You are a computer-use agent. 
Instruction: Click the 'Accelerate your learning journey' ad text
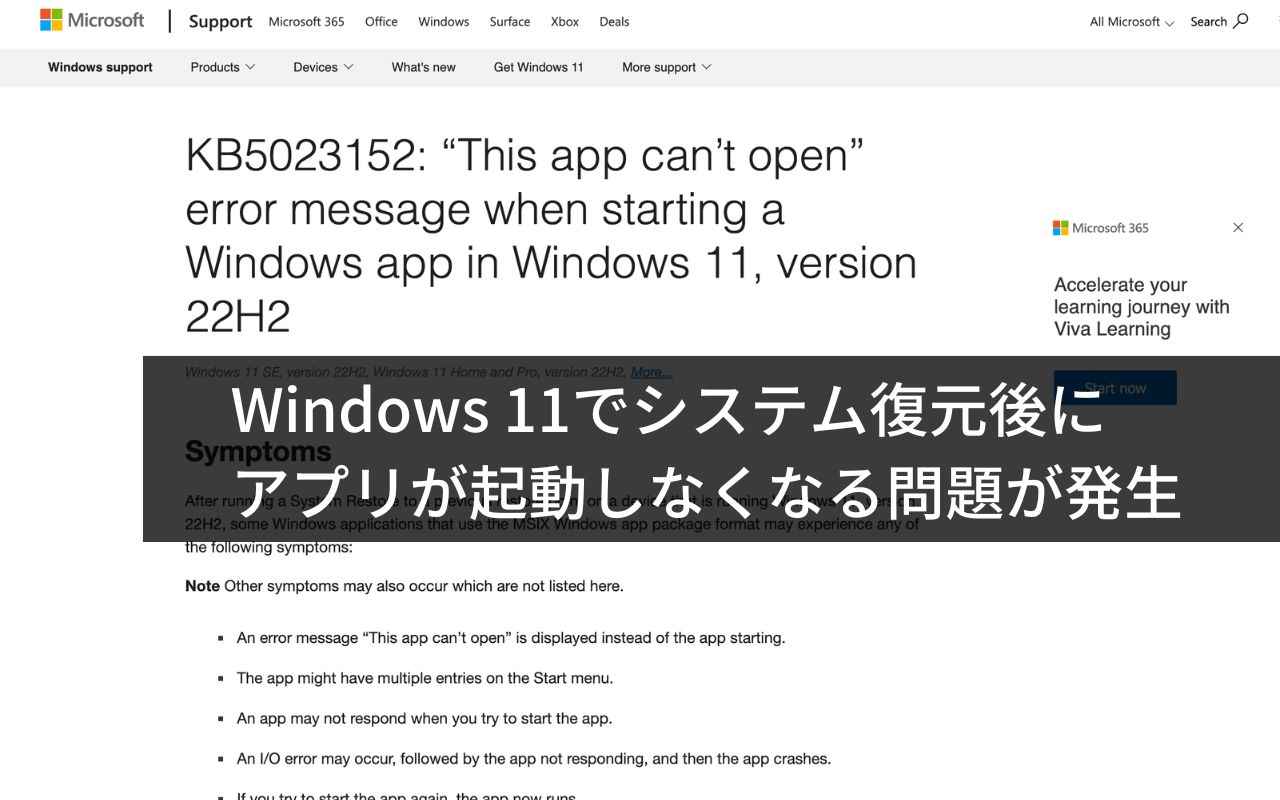[1141, 307]
